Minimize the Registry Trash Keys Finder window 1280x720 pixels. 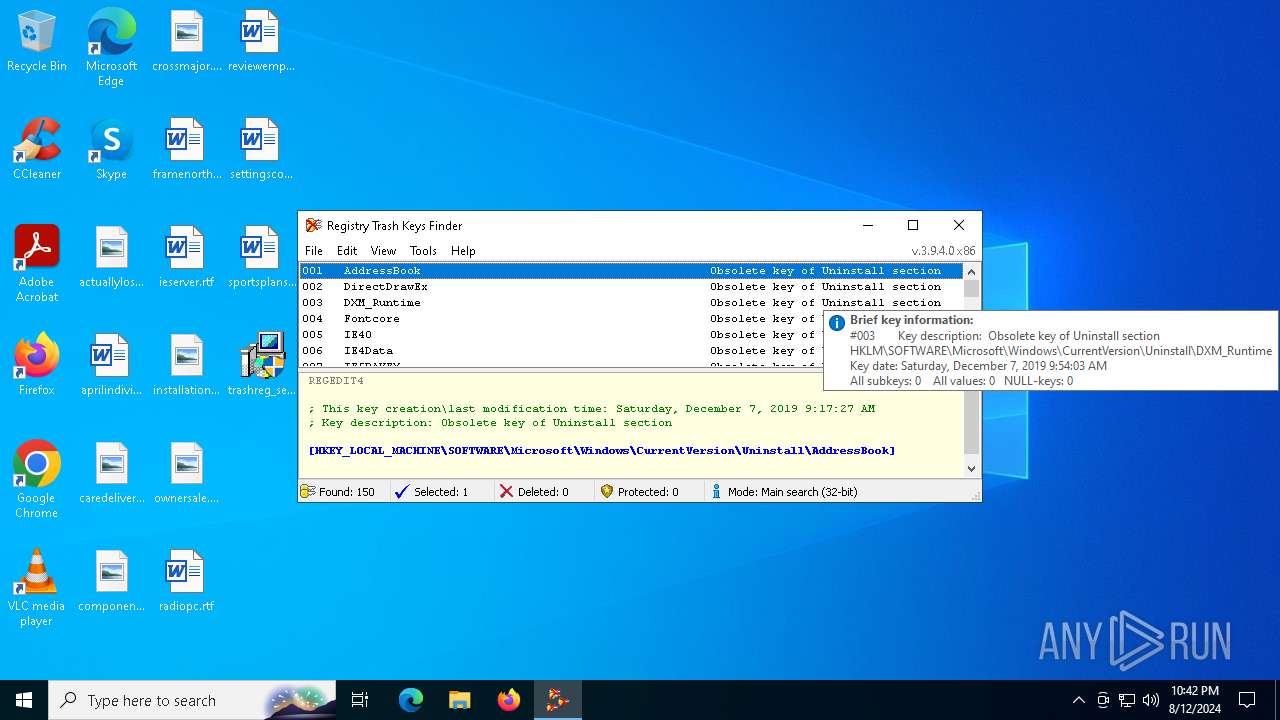pos(868,226)
